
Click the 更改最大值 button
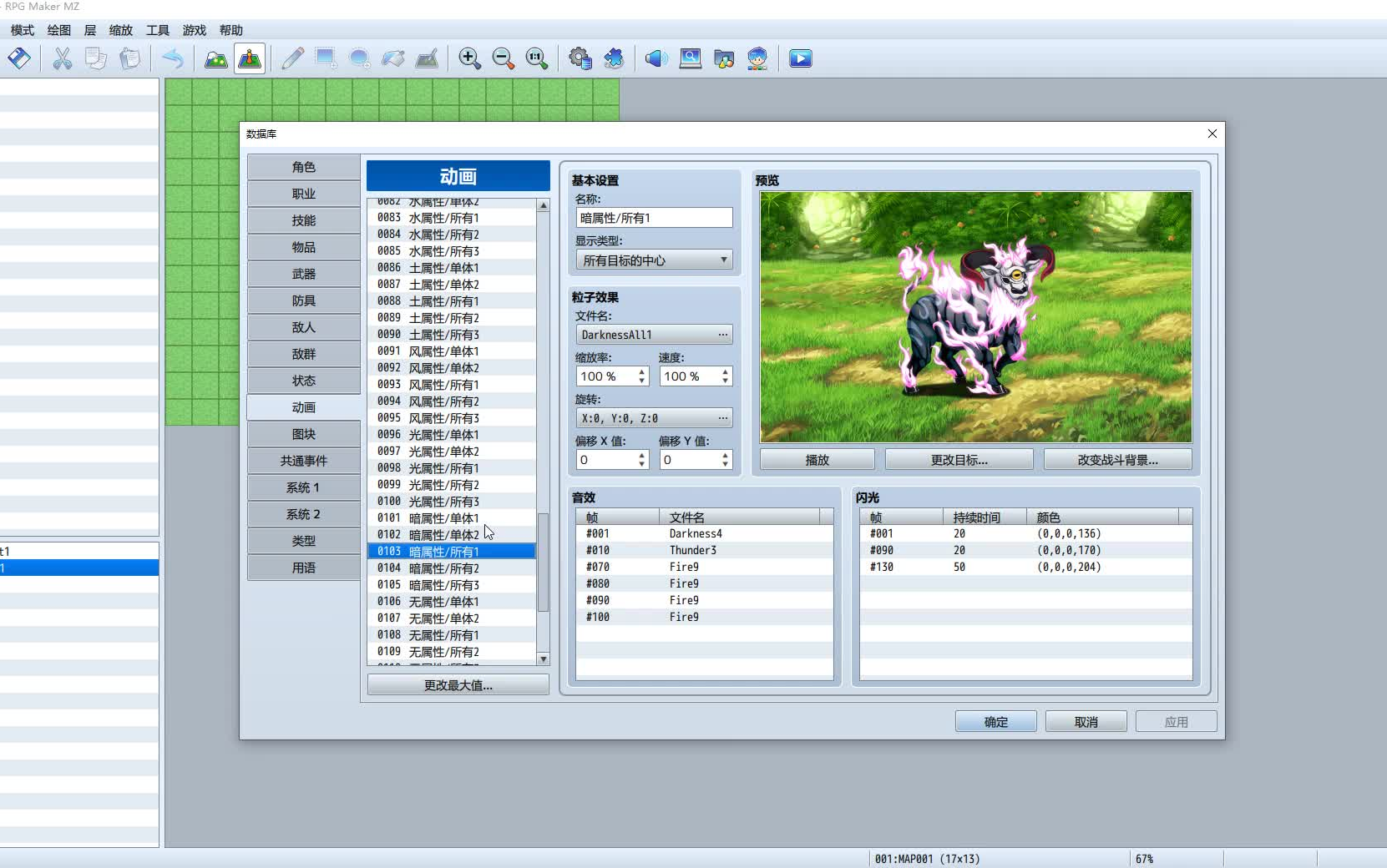coord(457,684)
